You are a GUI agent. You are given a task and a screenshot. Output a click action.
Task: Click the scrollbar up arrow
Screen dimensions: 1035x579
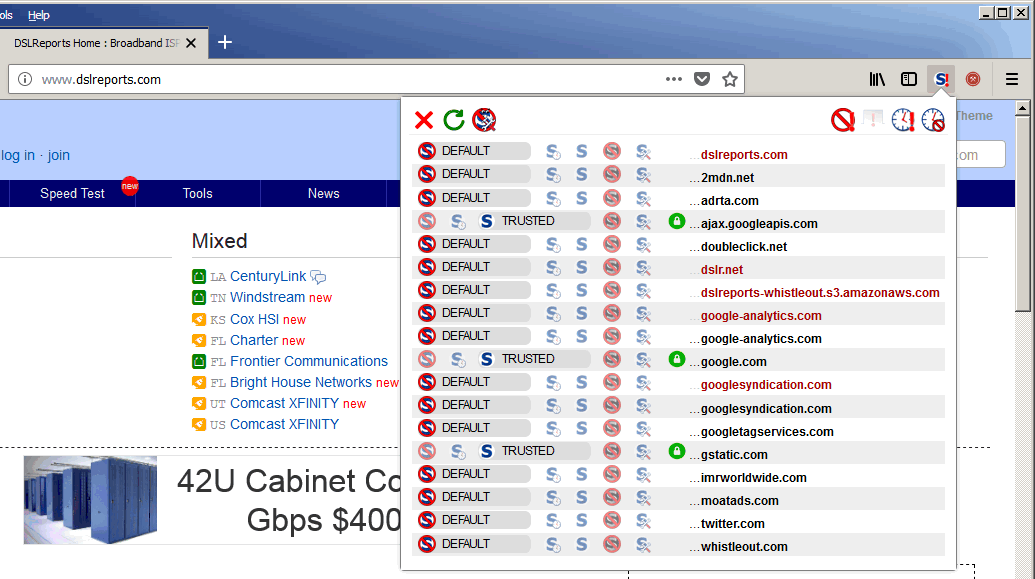[1022, 108]
